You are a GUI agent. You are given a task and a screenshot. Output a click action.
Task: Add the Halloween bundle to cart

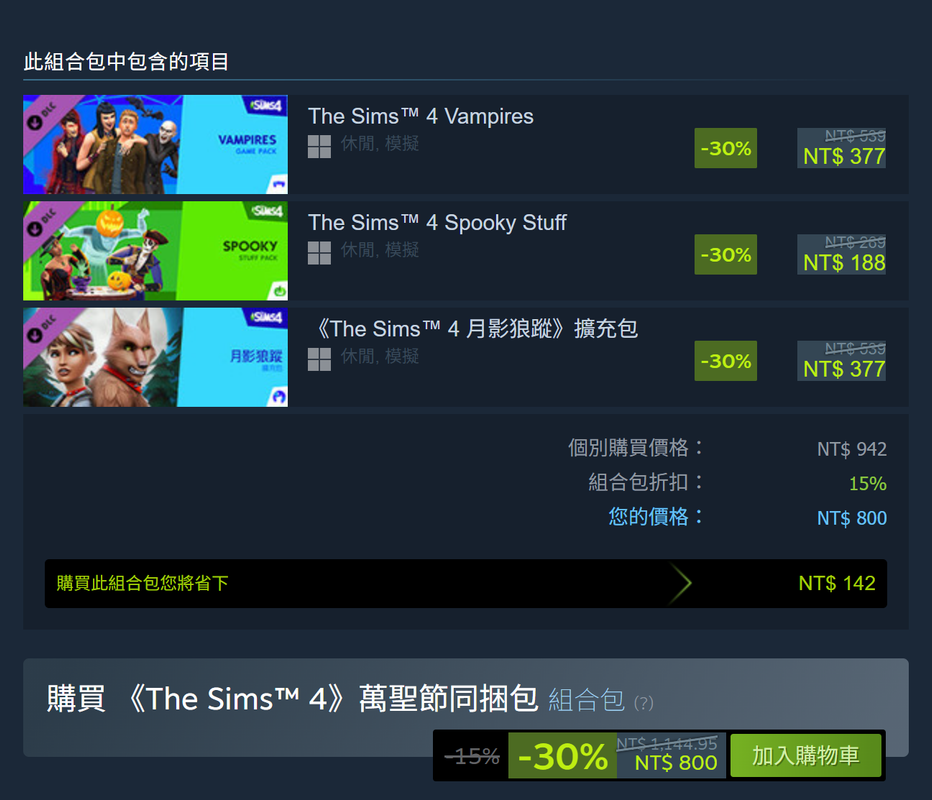pos(805,755)
